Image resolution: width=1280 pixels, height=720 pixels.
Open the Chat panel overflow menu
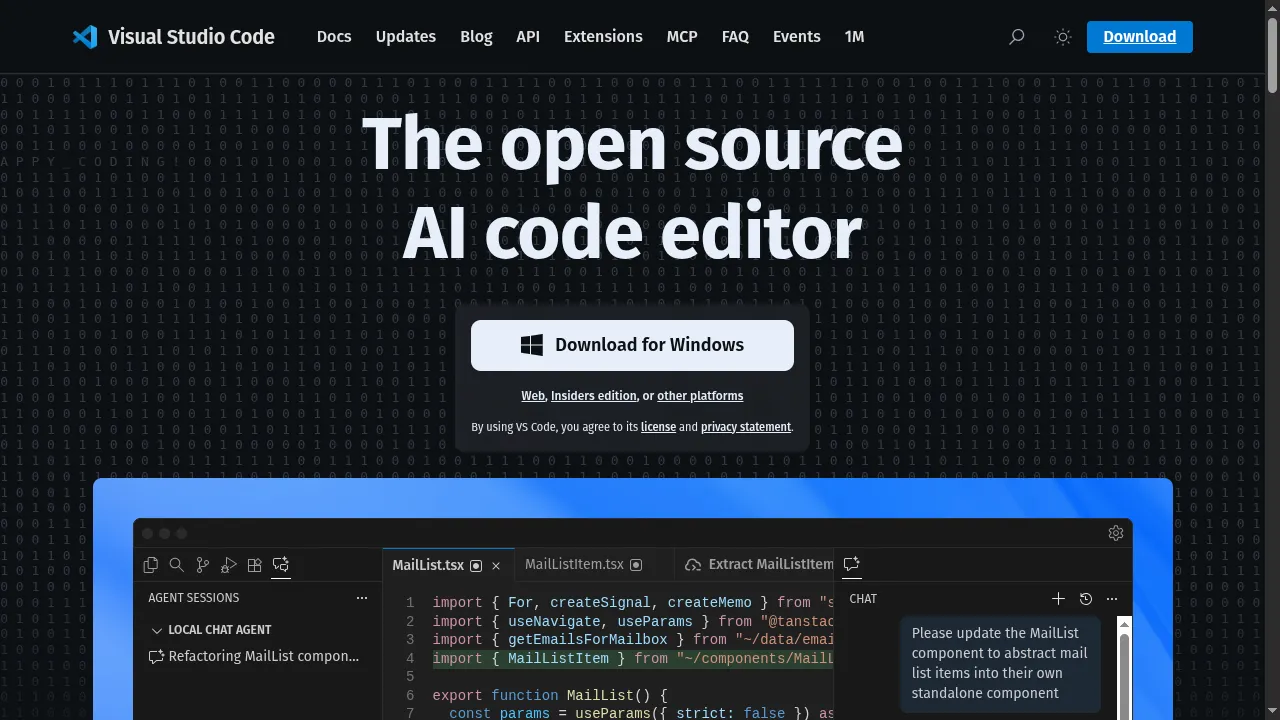click(x=1112, y=599)
